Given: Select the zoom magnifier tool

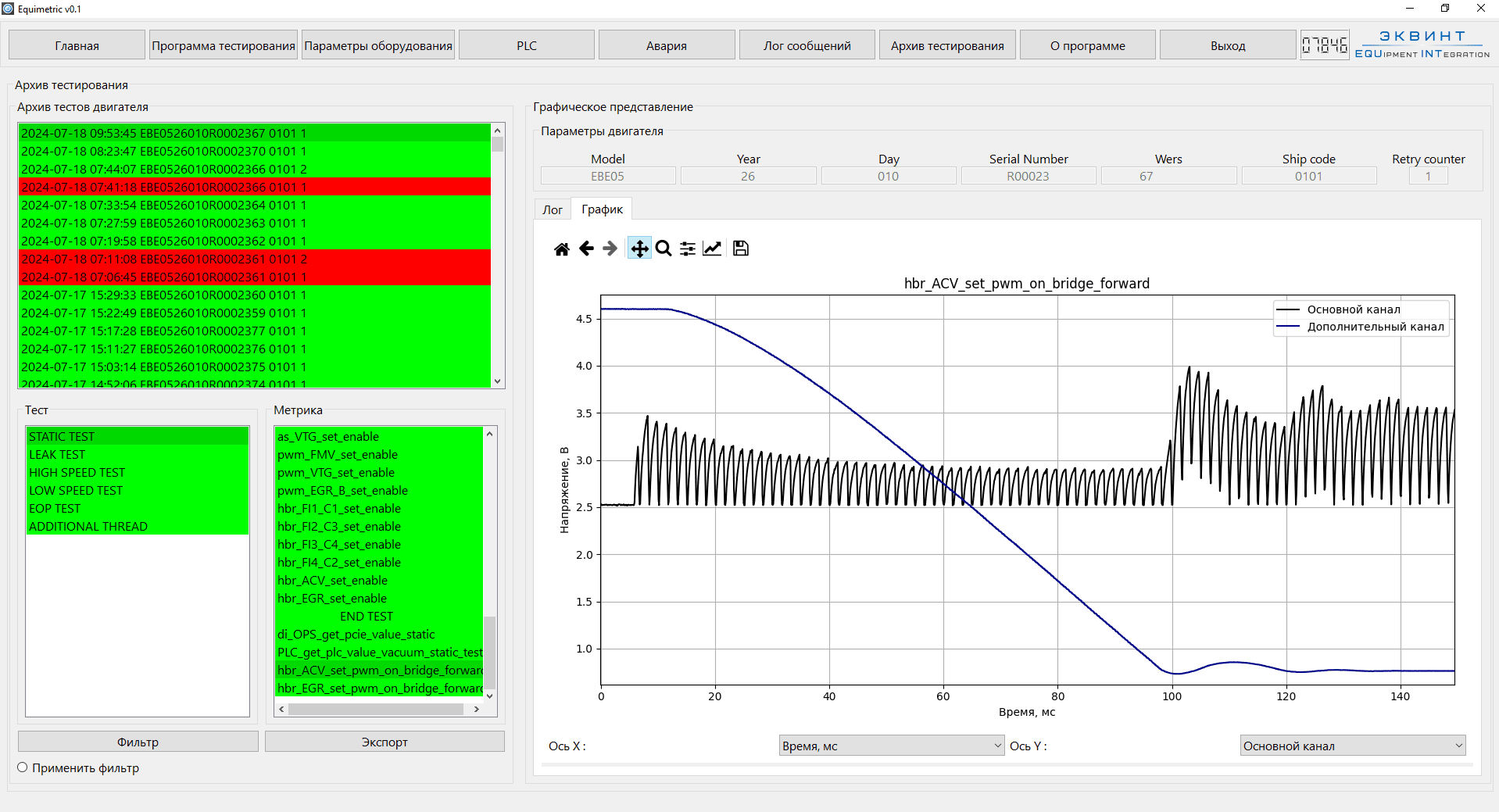Looking at the screenshot, I should [664, 249].
